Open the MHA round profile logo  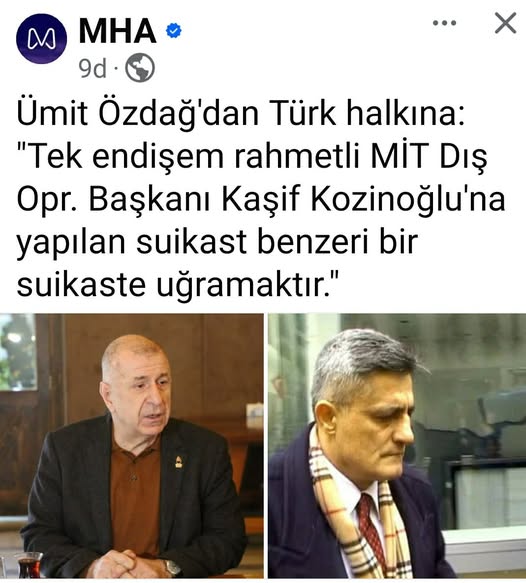click(x=41, y=38)
